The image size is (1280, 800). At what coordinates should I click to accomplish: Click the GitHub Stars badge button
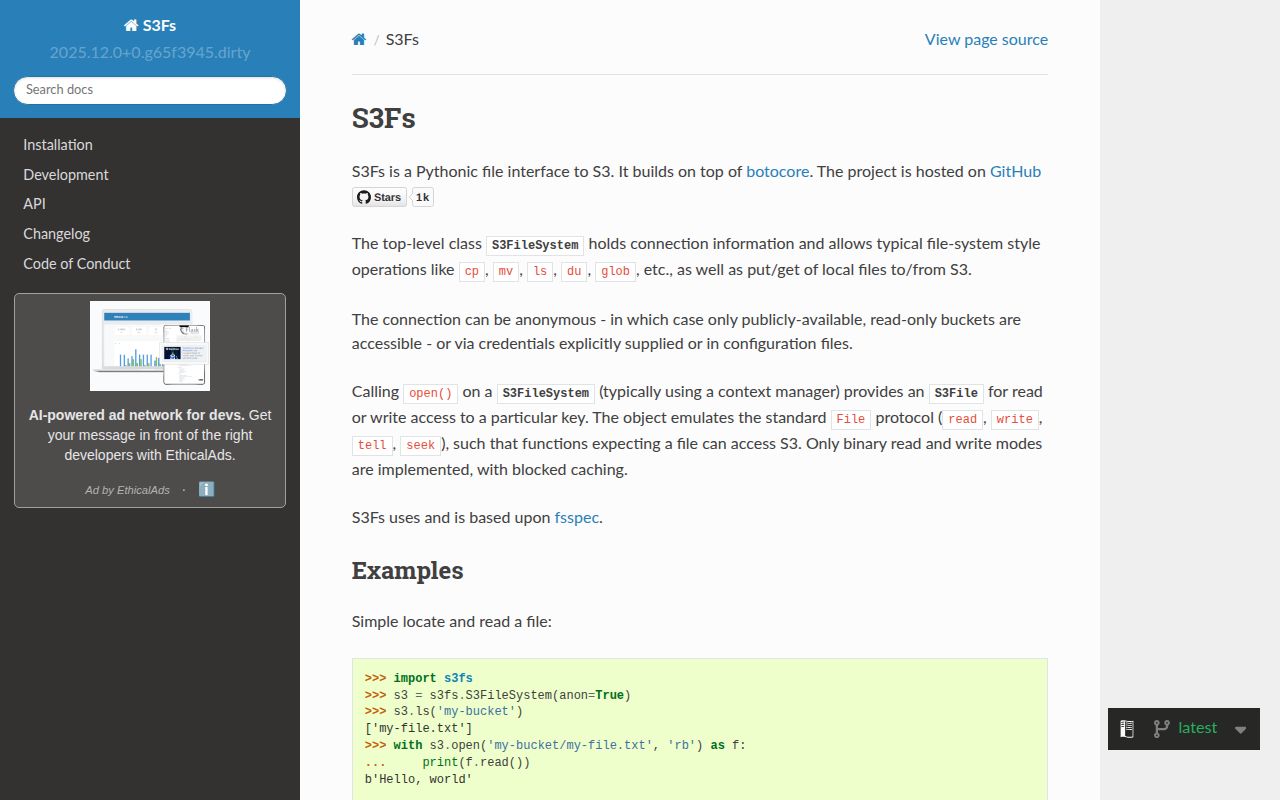click(x=379, y=197)
